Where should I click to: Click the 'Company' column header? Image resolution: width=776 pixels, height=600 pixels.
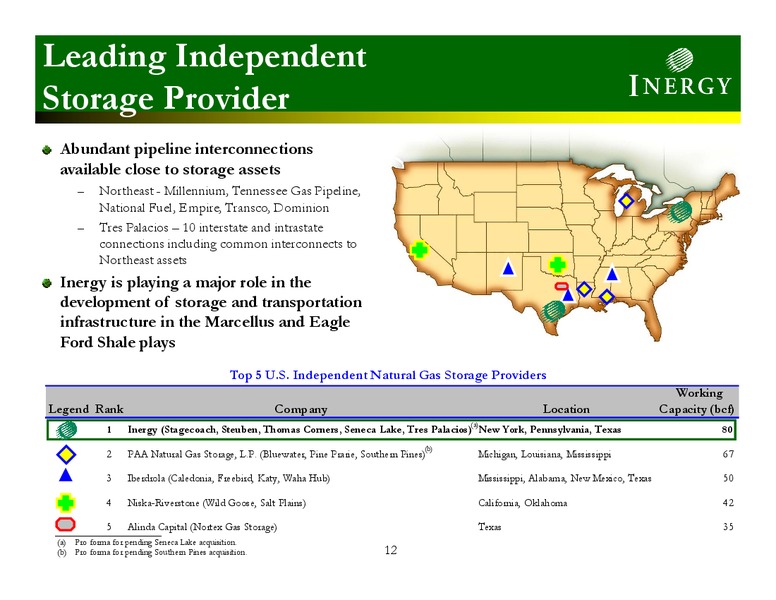click(x=301, y=409)
